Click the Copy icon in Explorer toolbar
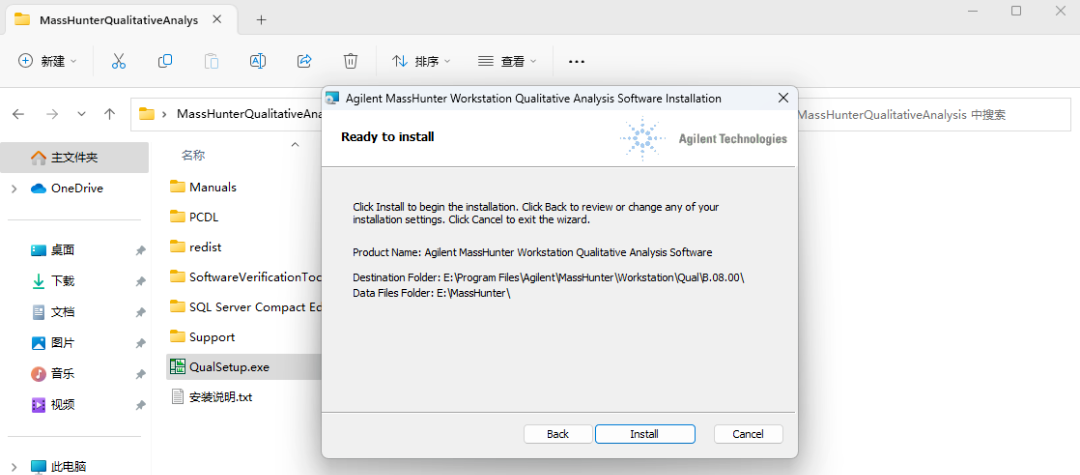 click(165, 61)
